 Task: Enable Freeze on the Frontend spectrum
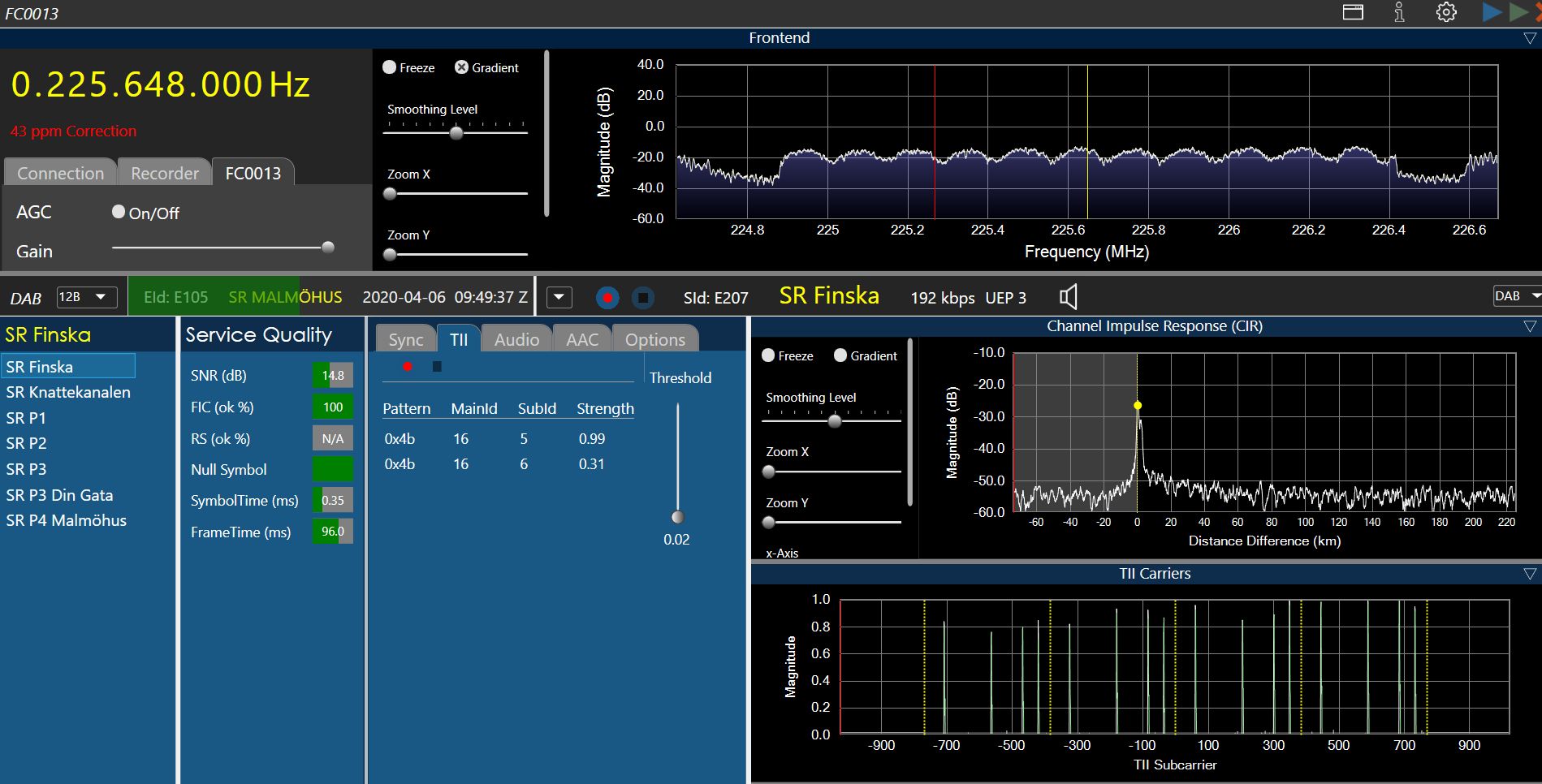pos(390,67)
